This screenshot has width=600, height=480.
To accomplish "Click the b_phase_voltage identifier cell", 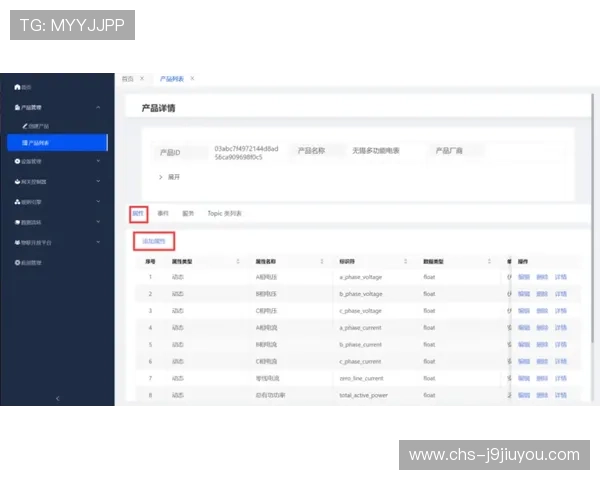I will (360, 294).
